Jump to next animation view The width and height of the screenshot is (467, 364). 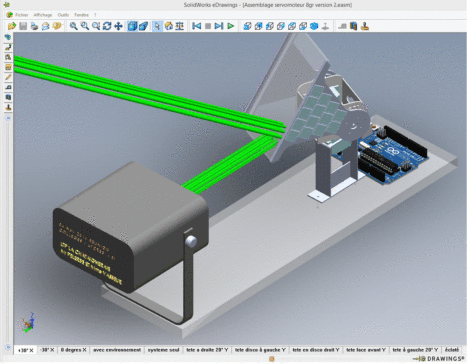(219, 26)
